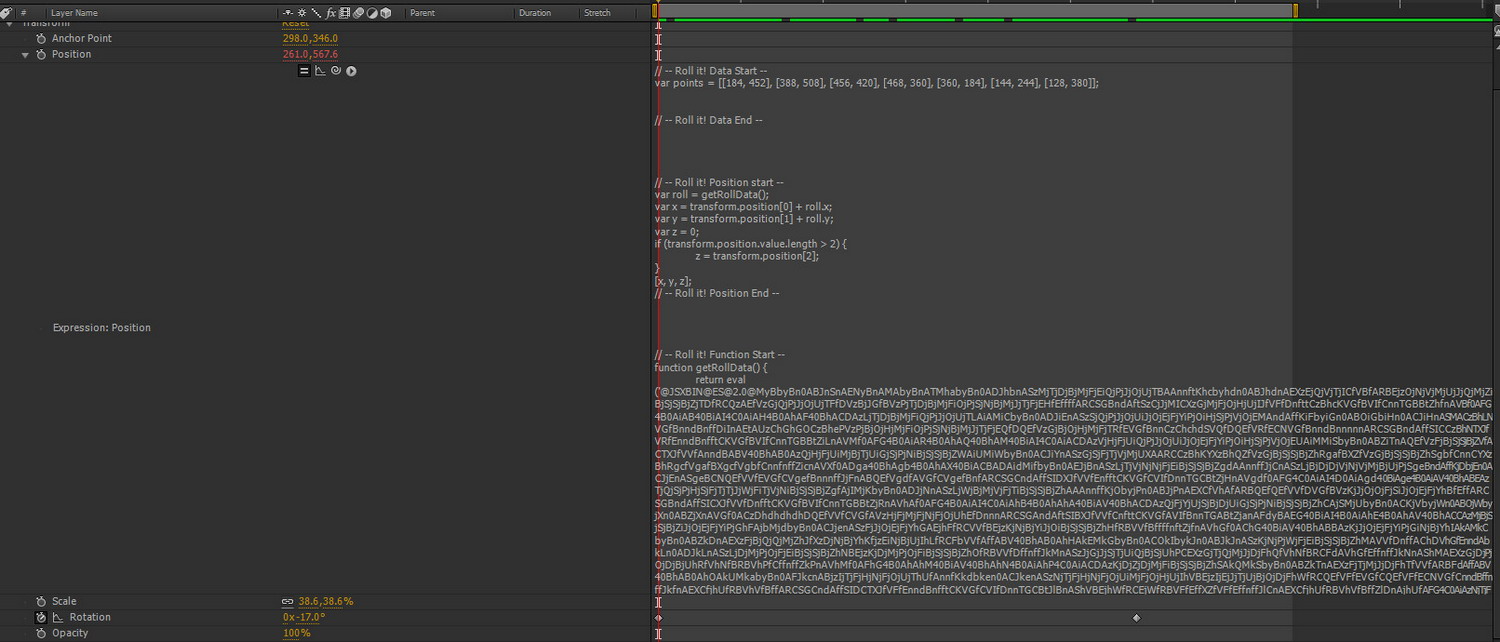Click the Shy switch column icon
This screenshot has width=1500, height=642.
[290, 13]
